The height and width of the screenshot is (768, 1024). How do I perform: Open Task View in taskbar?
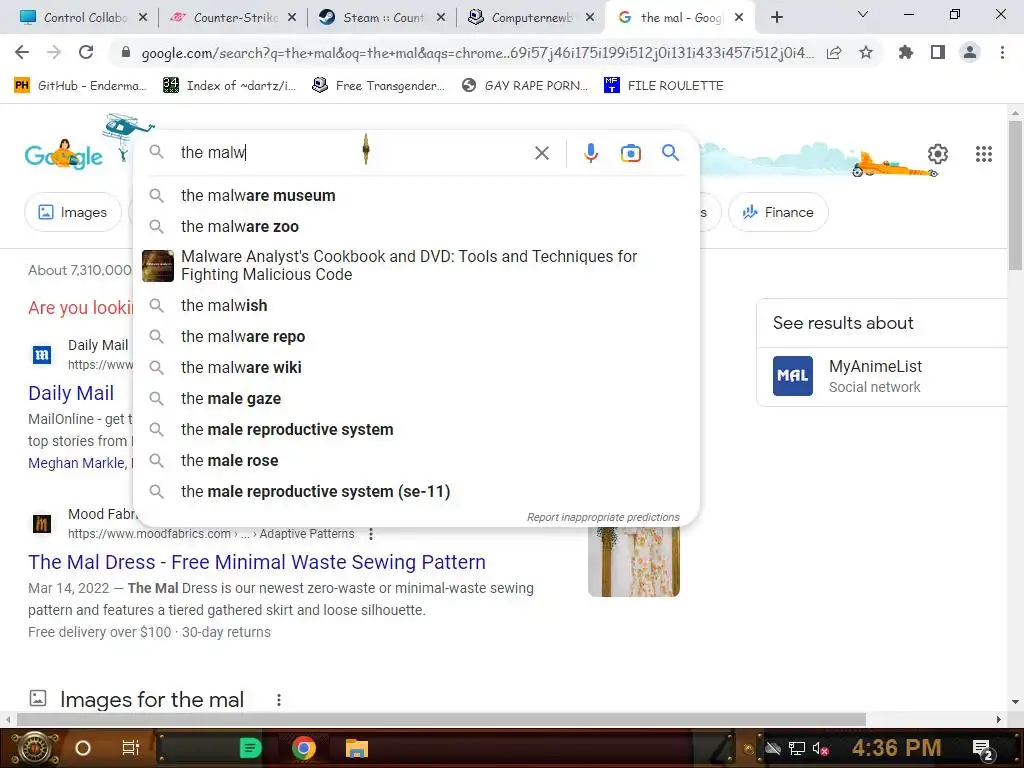(x=131, y=748)
